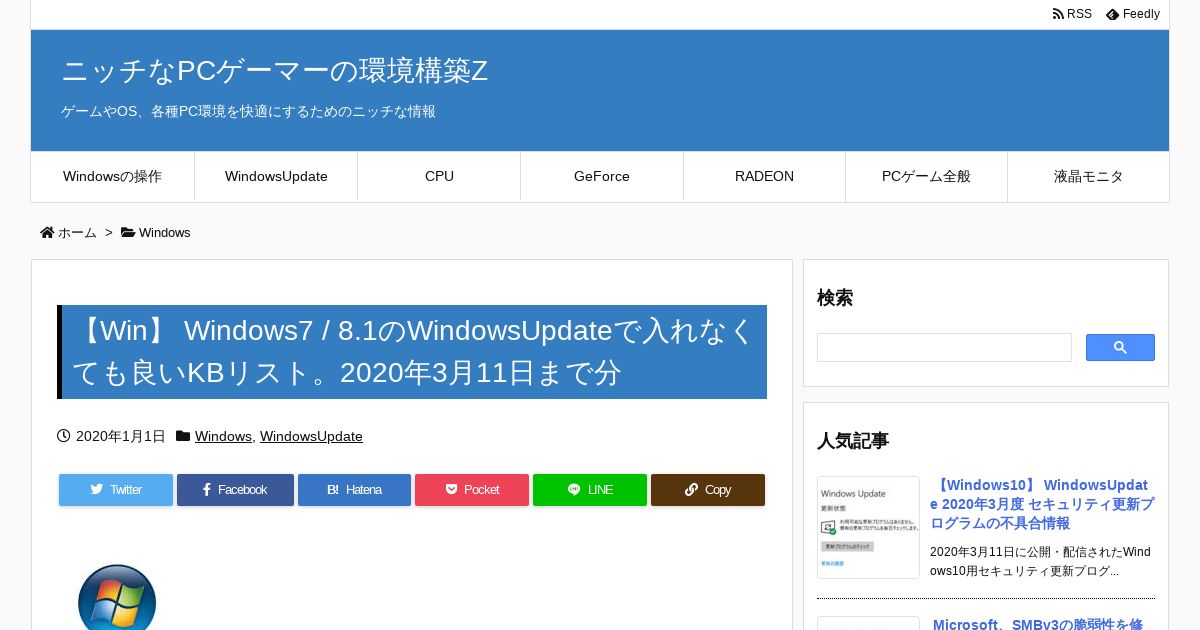Open the Windowsの操作 menu item
This screenshot has width=1200, height=630.
[x=112, y=176]
